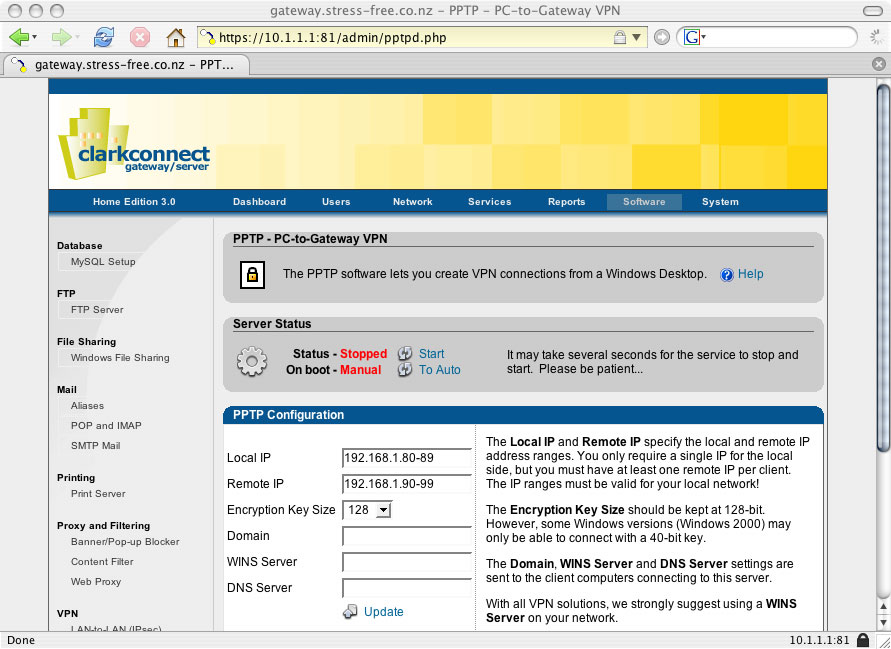Open Web Proxy page
891x649 pixels.
click(x=95, y=581)
